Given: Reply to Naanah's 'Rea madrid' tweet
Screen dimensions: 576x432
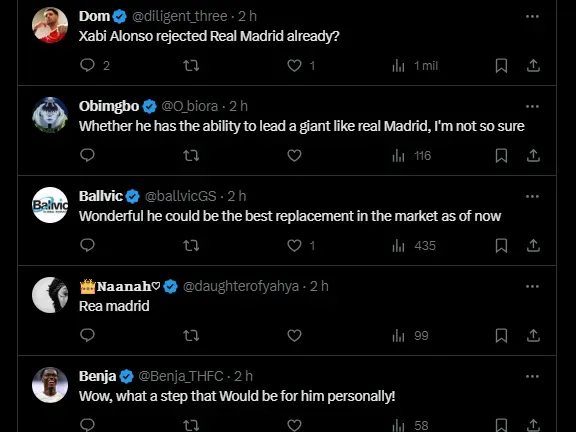Looking at the screenshot, I should (87, 335).
